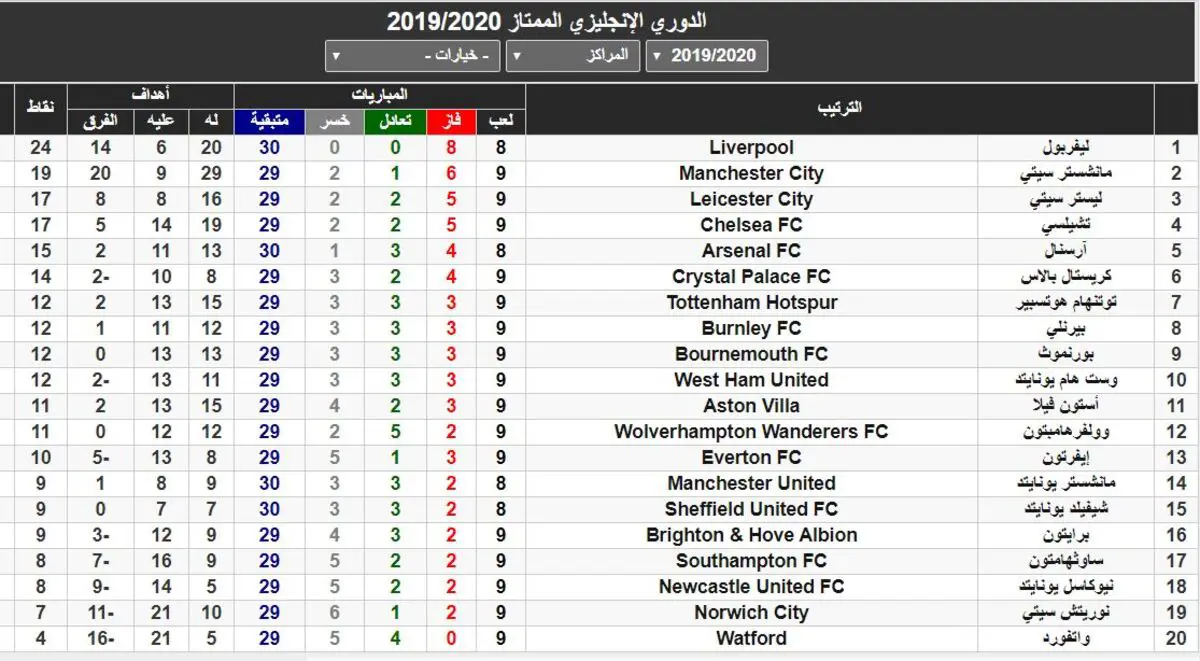Click the Arabic name مانشستر يونايتد
The width and height of the screenshot is (1200, 661).
click(x=1066, y=483)
